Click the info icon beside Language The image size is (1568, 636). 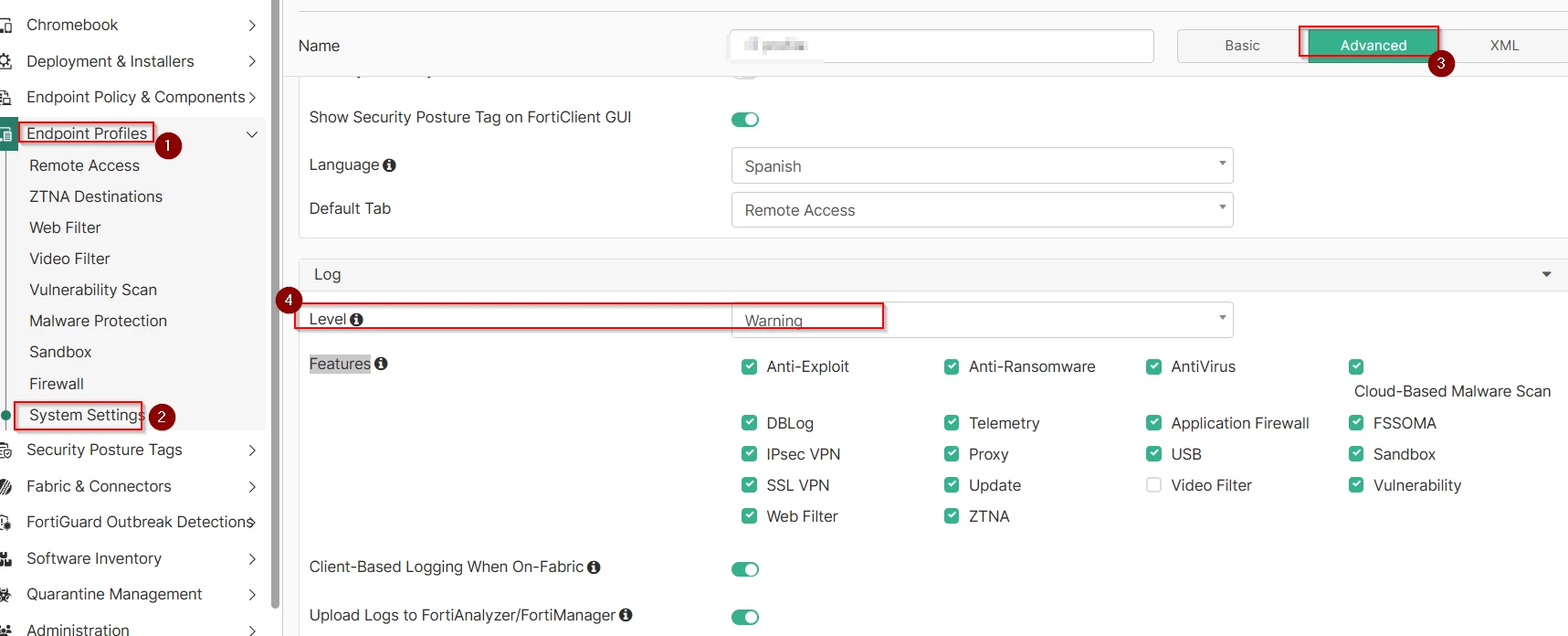tap(389, 165)
